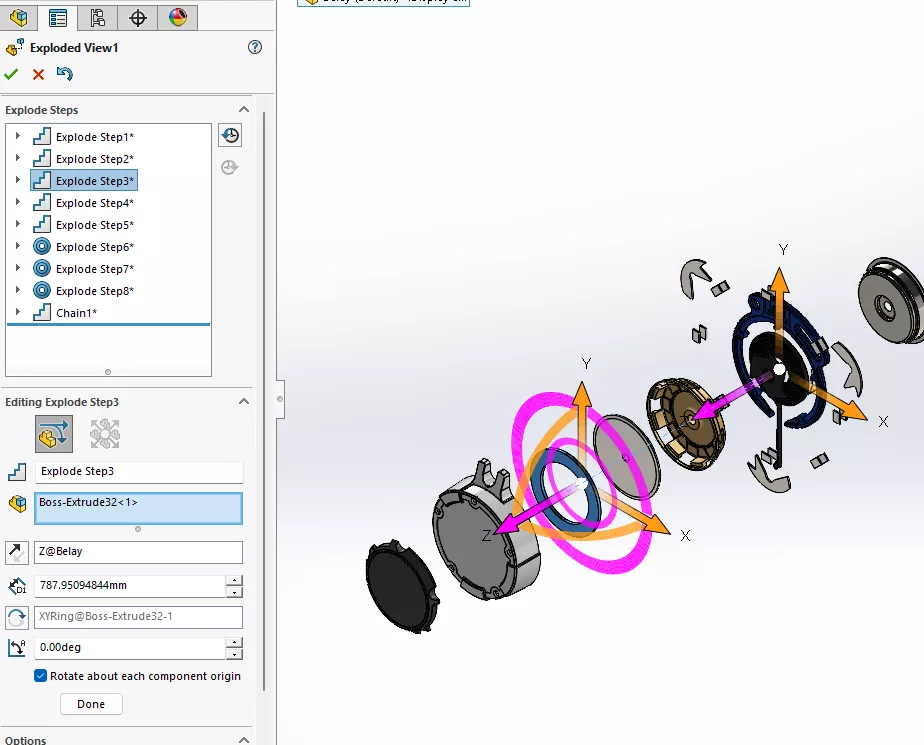Open the DisplayManager color wheel tab
This screenshot has width=924, height=745.
pos(177,17)
